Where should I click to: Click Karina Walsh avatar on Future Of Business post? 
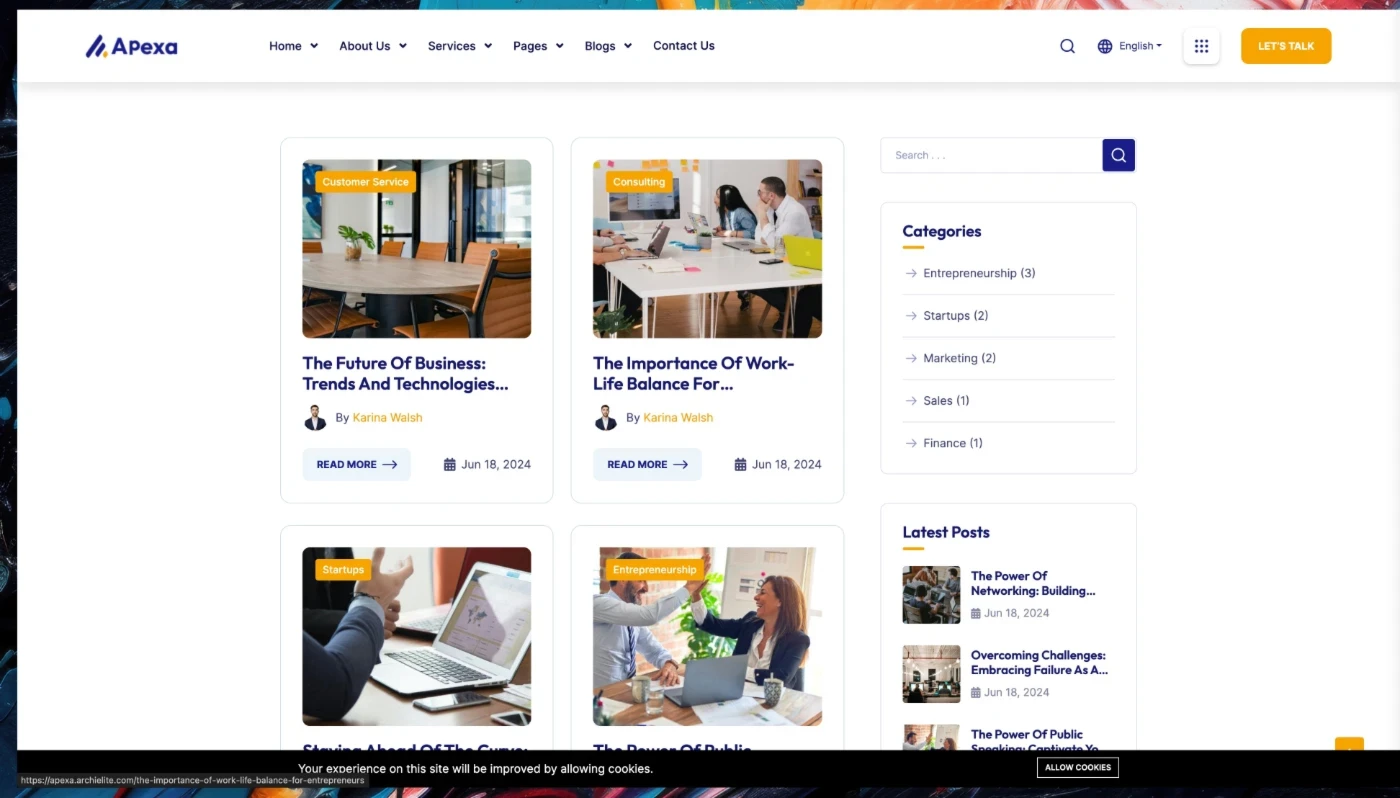tap(315, 418)
